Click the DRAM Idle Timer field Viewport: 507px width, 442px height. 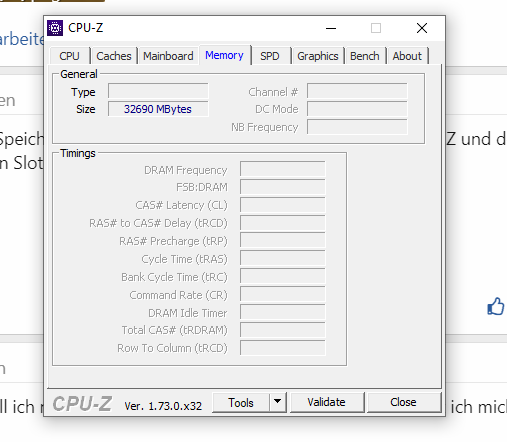pyautogui.click(x=283, y=313)
